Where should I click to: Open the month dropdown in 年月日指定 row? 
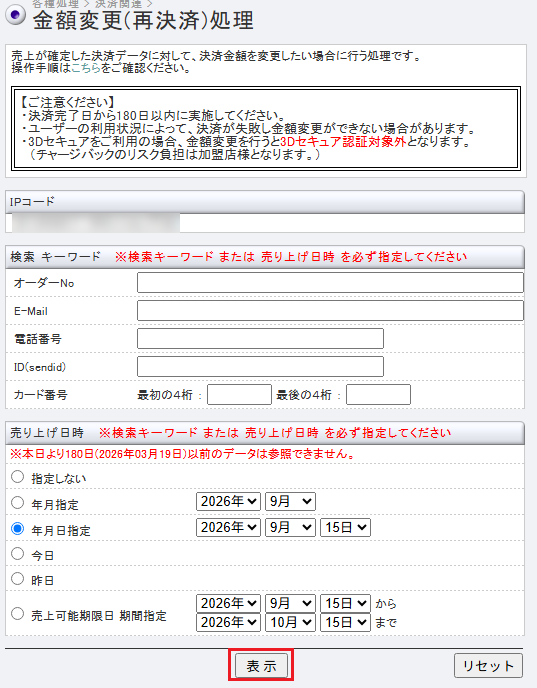[x=290, y=527]
